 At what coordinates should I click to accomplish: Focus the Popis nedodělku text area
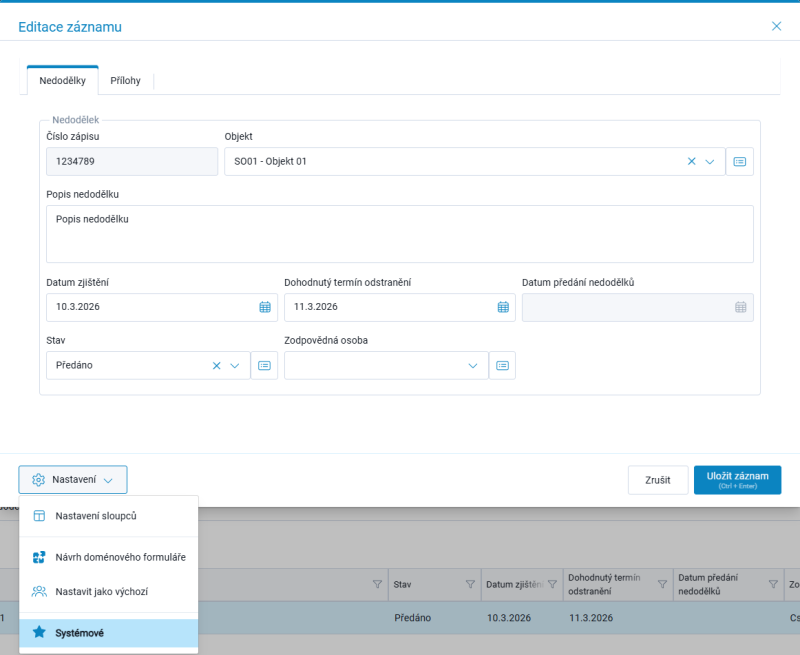click(400, 234)
